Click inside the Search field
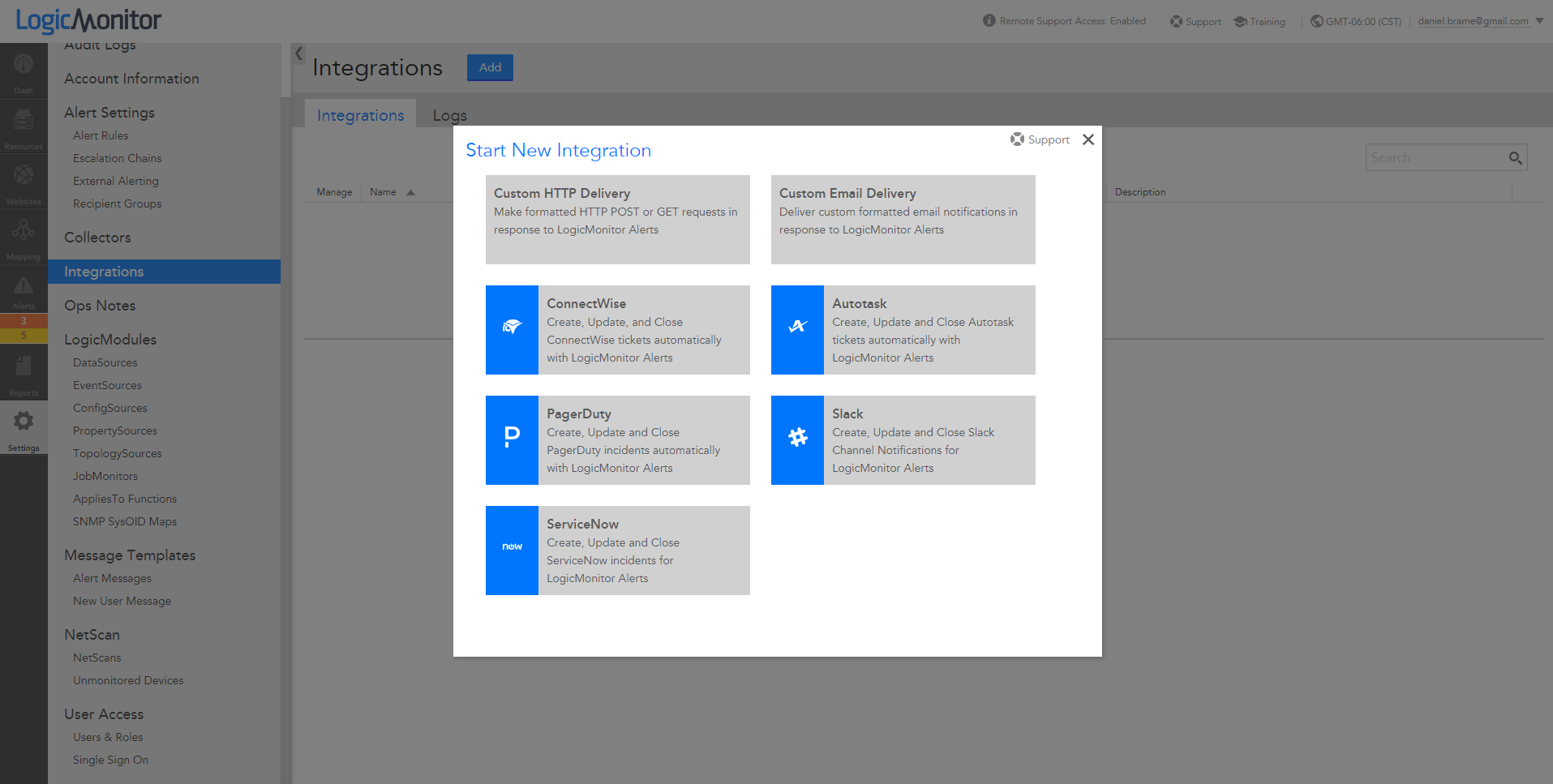 point(1435,156)
